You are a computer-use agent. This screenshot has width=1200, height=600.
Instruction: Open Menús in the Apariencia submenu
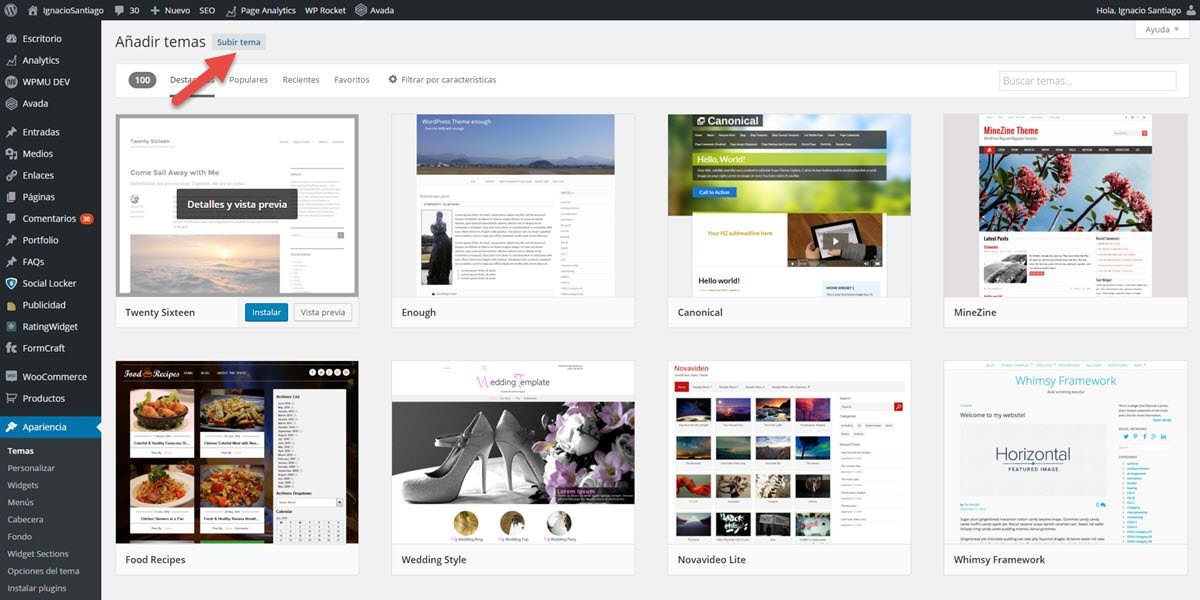pyautogui.click(x=21, y=502)
